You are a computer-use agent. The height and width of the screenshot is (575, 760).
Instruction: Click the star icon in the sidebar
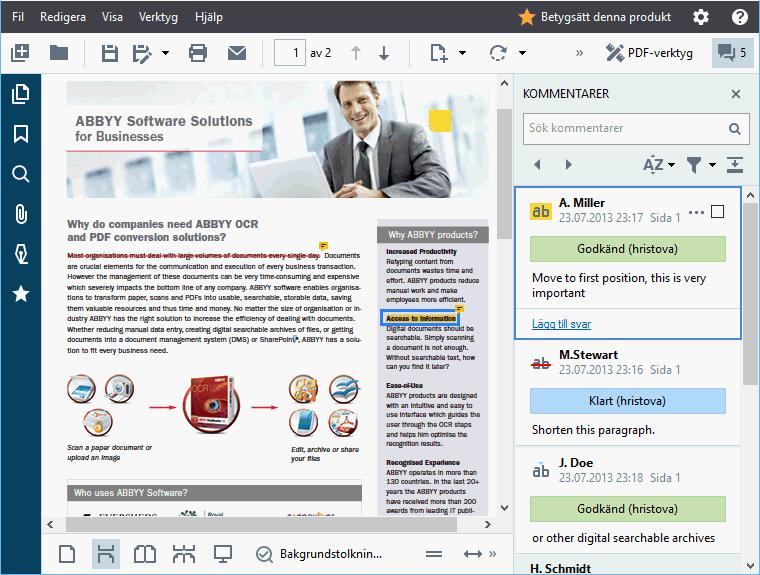(20, 293)
